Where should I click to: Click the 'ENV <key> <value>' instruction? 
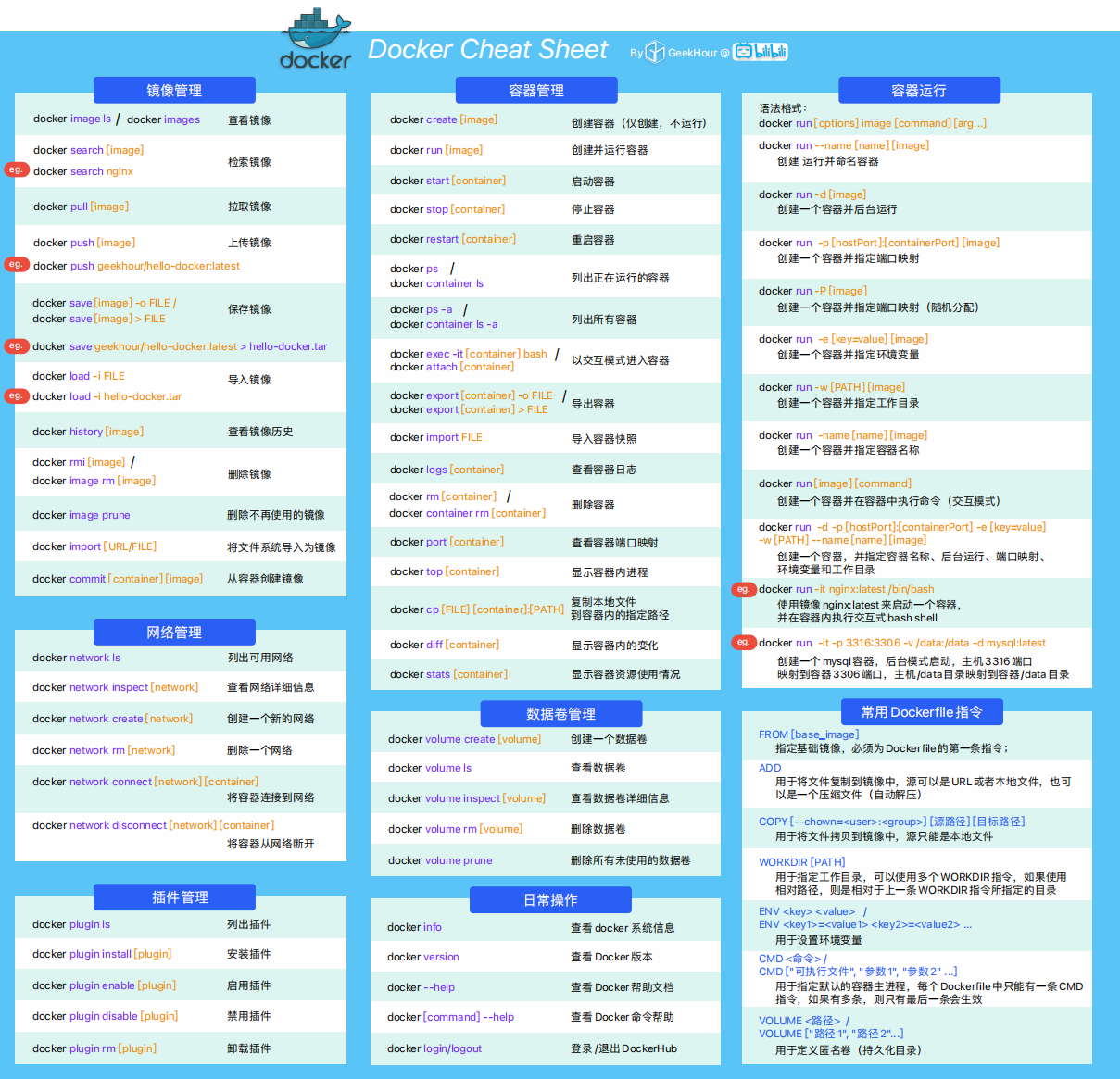click(x=807, y=911)
